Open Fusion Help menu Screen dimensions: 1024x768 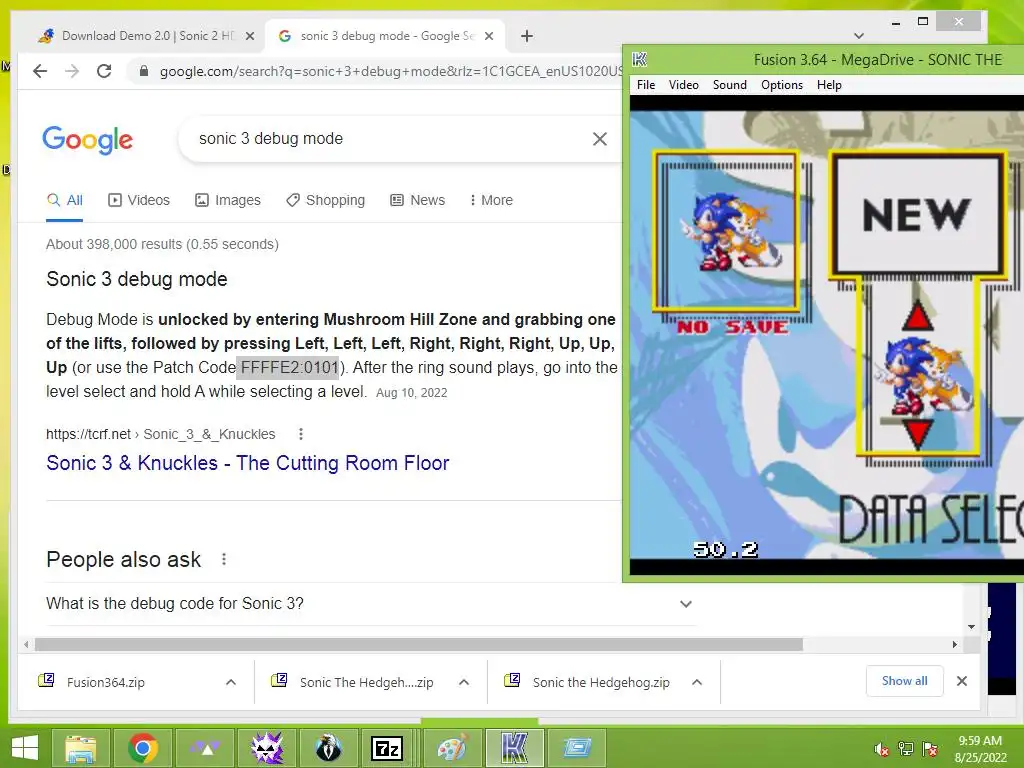click(829, 85)
